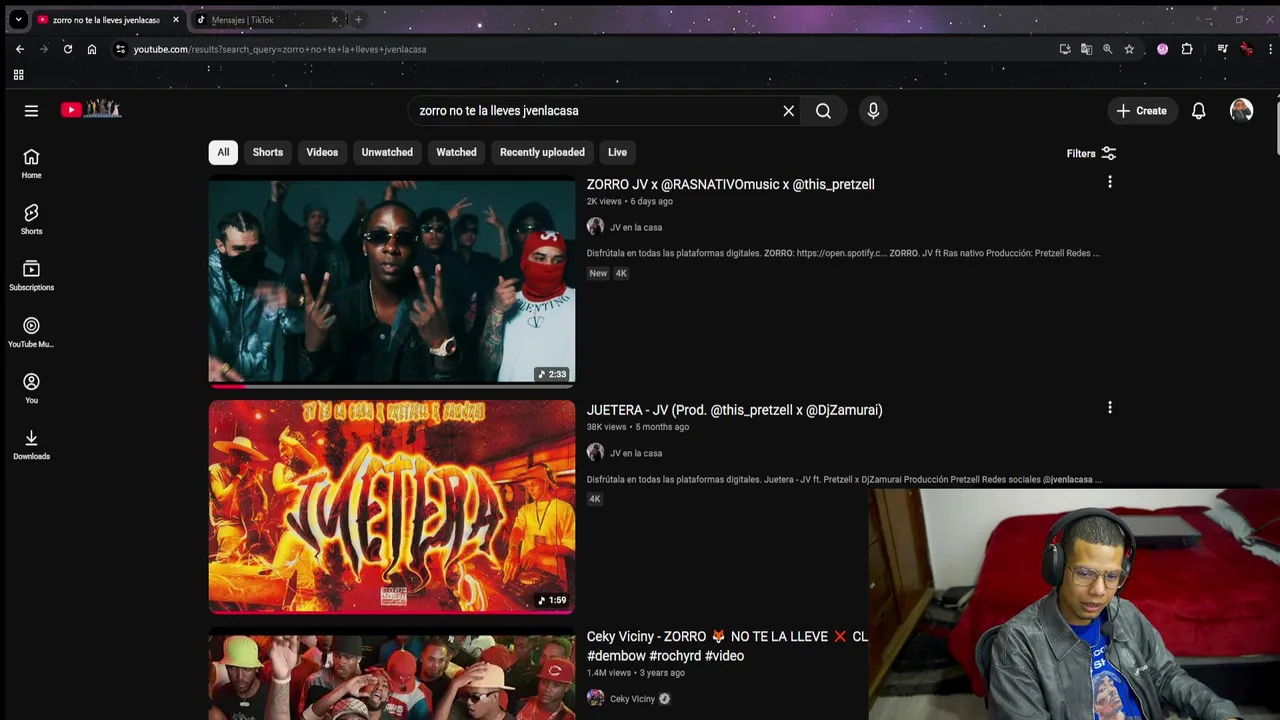Open options menu for JUETERA video

click(1109, 408)
